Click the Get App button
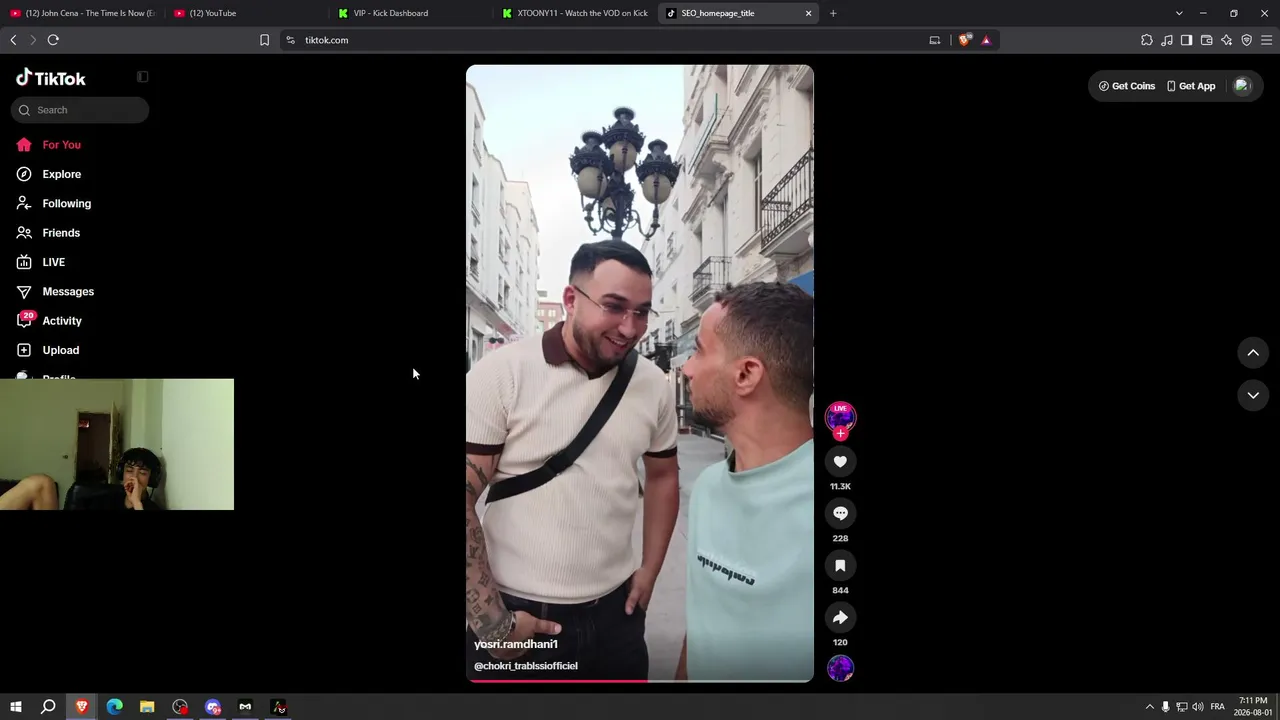The image size is (1280, 720). click(x=1191, y=86)
